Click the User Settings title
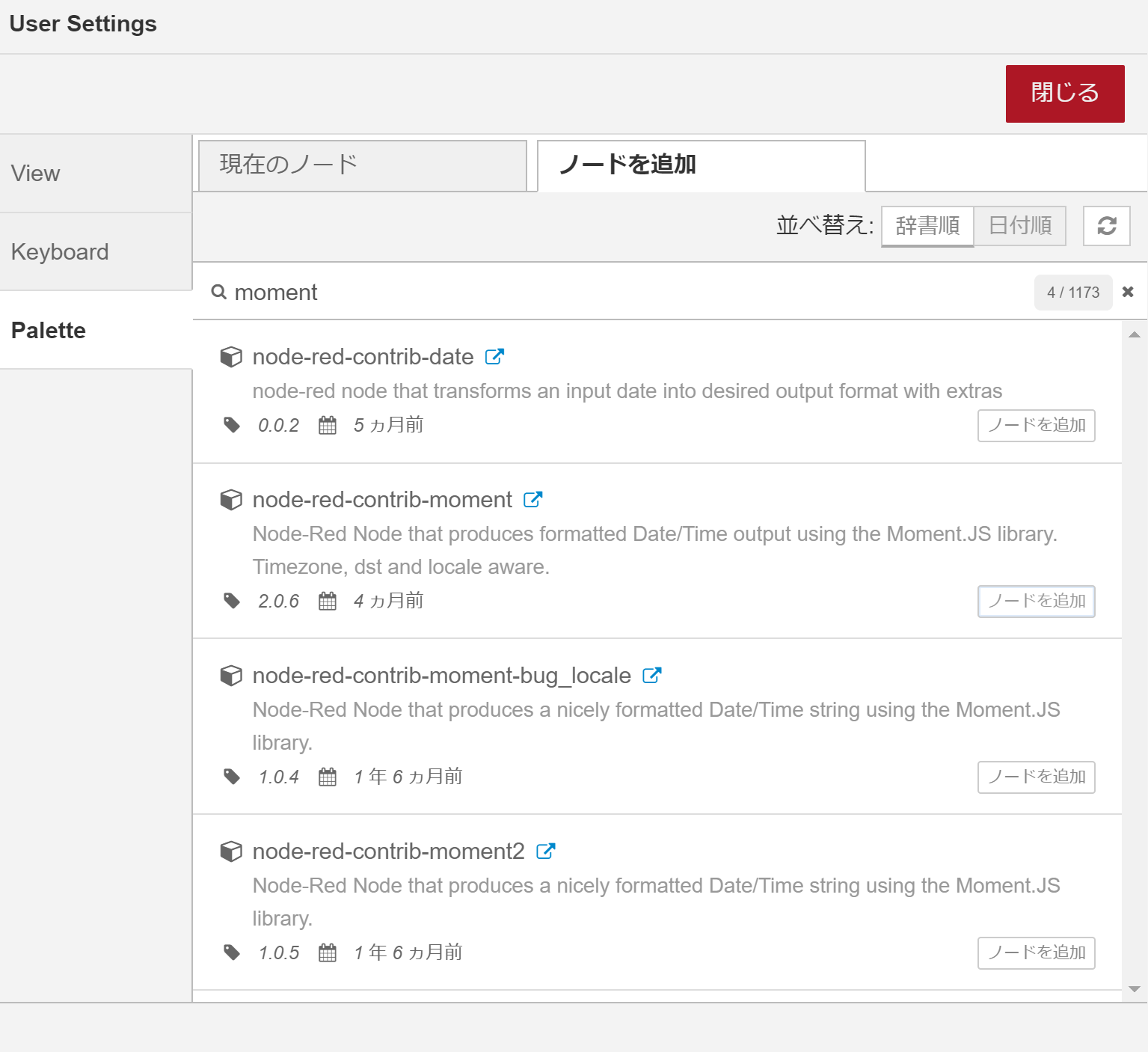The width and height of the screenshot is (1148, 1052). pos(83,24)
